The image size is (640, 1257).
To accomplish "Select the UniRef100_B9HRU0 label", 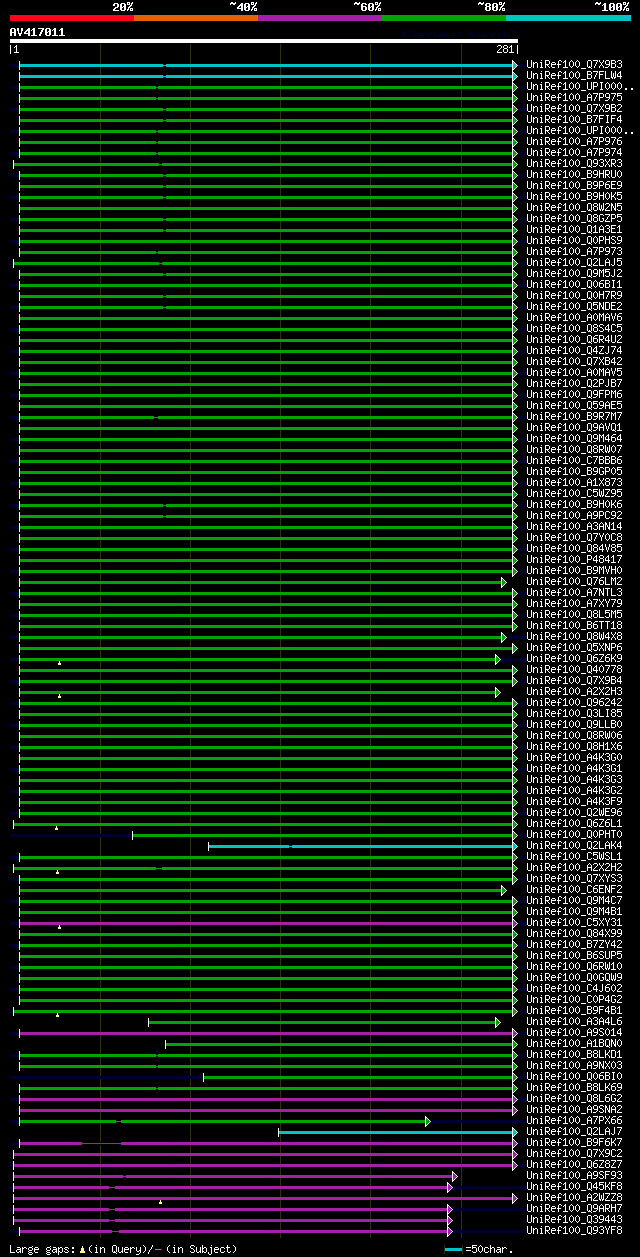I will click(x=574, y=175).
